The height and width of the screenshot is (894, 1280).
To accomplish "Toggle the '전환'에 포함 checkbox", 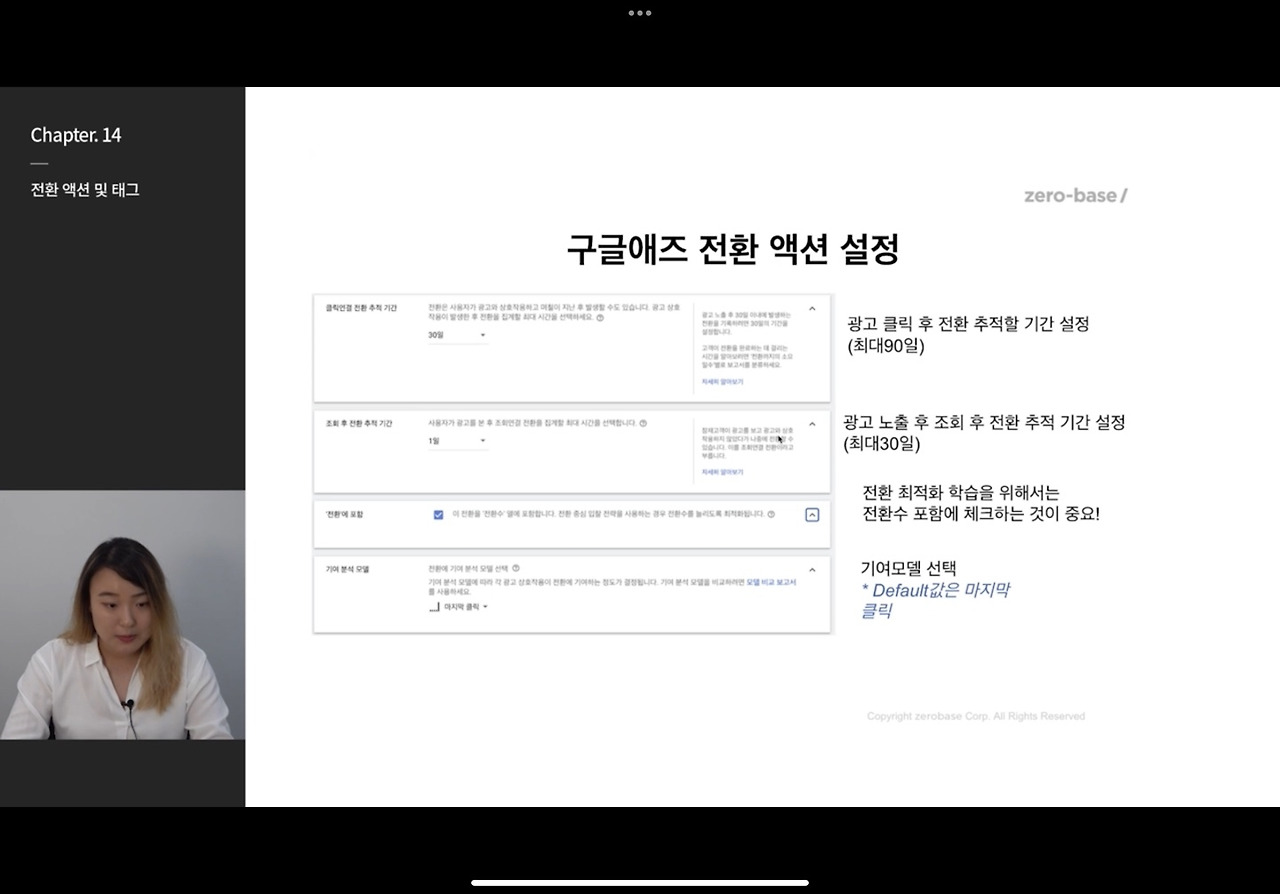I will click(x=438, y=514).
